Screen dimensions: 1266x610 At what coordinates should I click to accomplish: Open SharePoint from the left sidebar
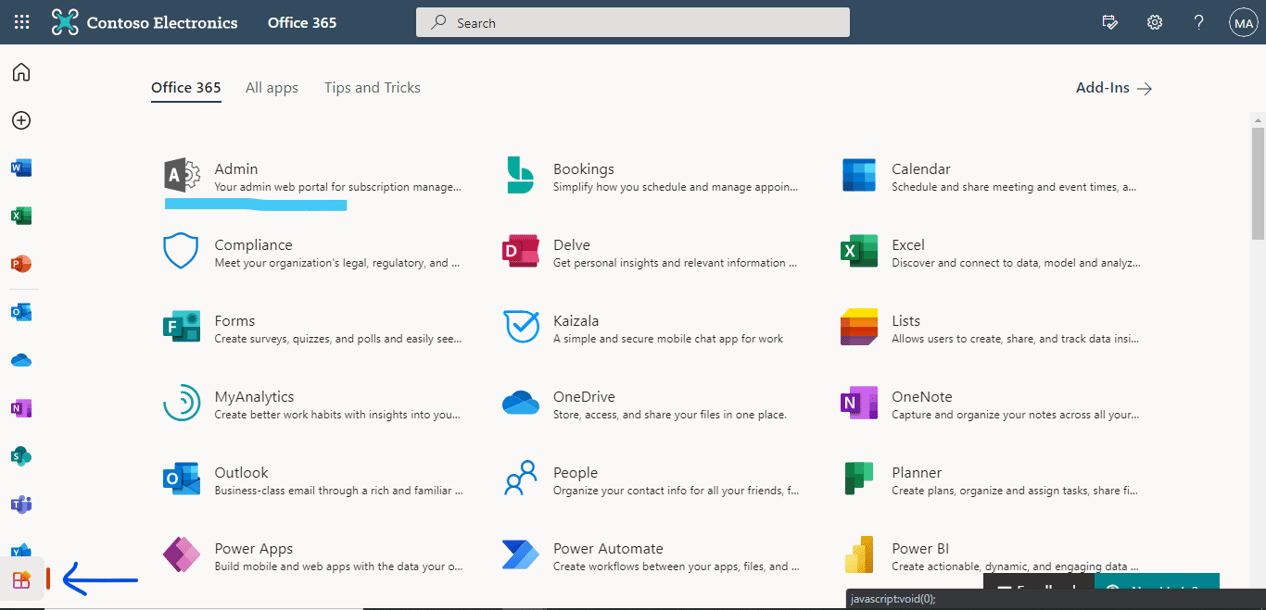21,456
